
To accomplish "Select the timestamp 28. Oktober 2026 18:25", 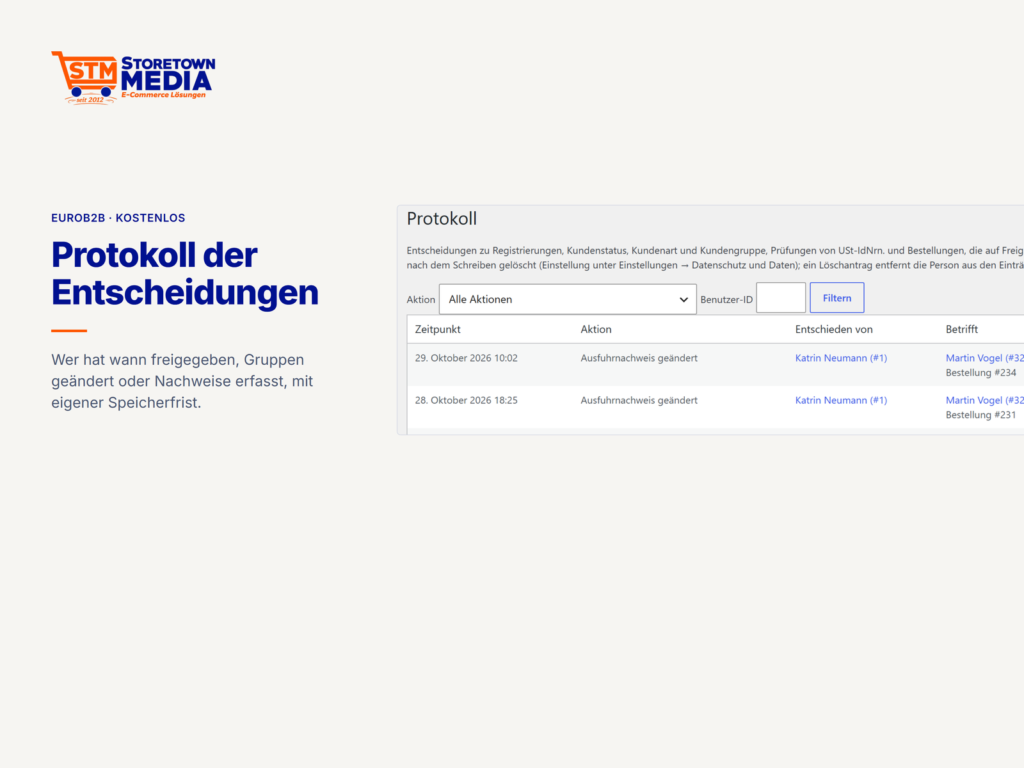I will (466, 400).
